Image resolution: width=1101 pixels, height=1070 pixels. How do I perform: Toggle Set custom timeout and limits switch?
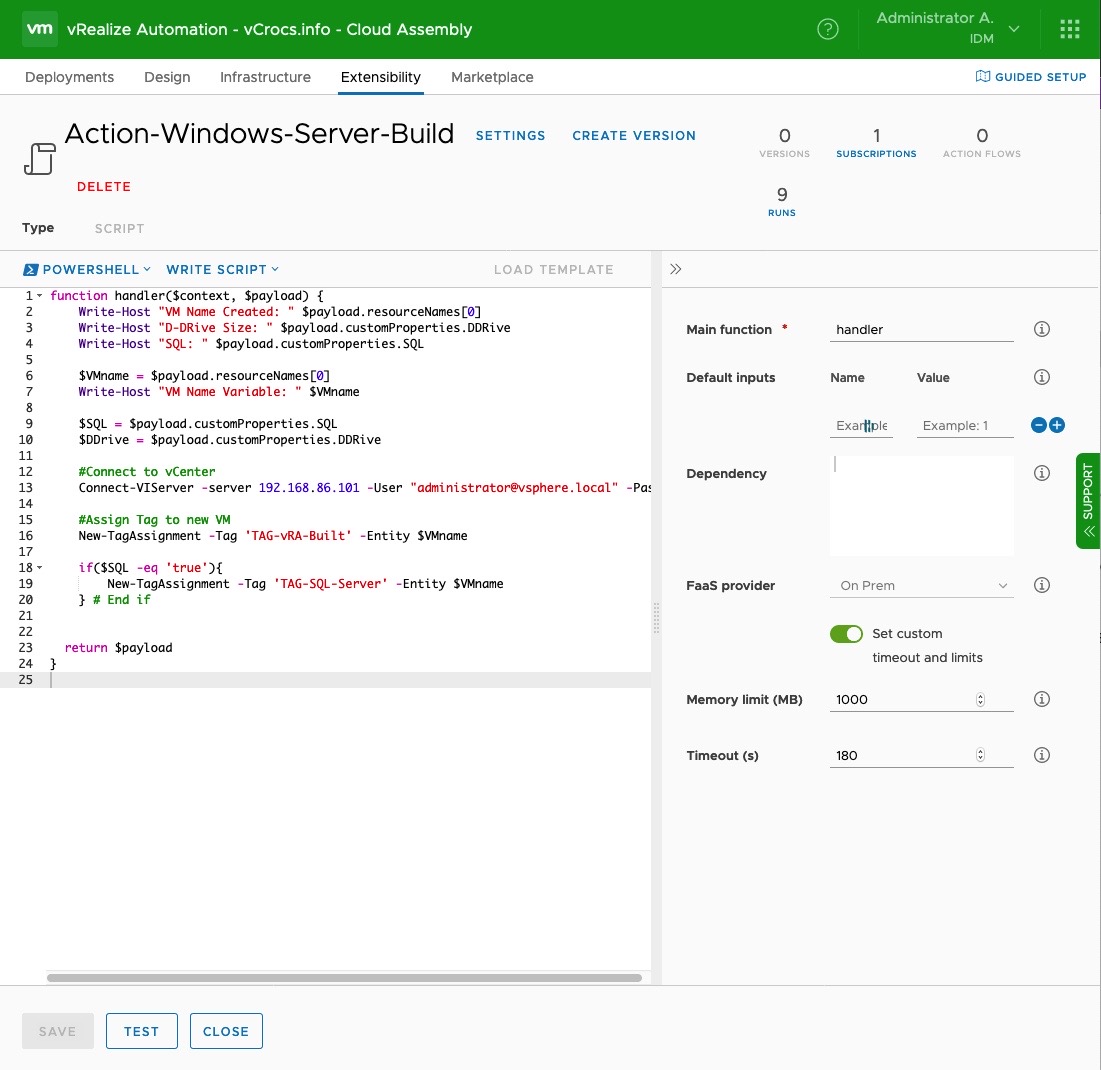846,634
